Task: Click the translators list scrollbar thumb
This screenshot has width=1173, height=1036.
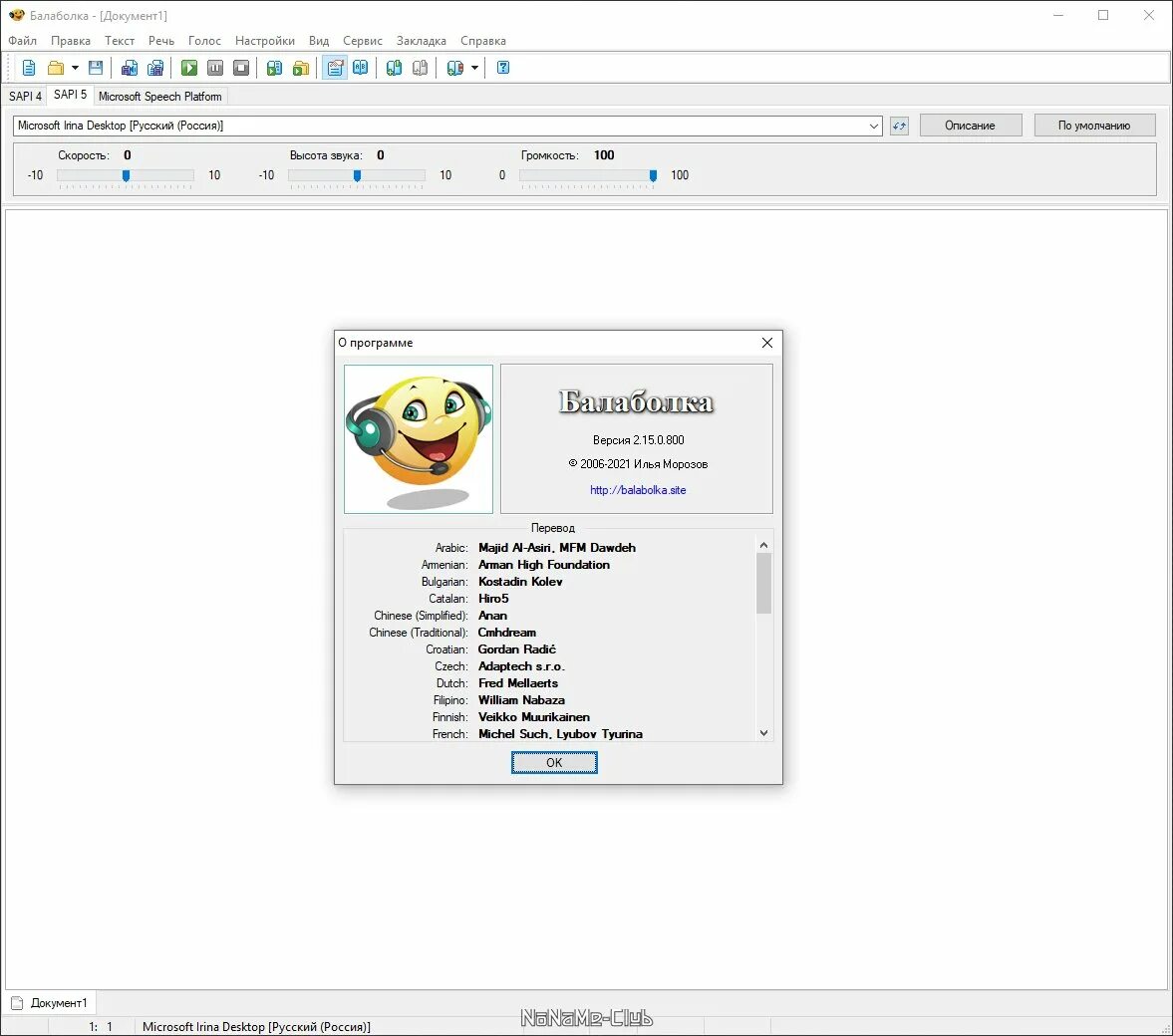Action: (763, 584)
